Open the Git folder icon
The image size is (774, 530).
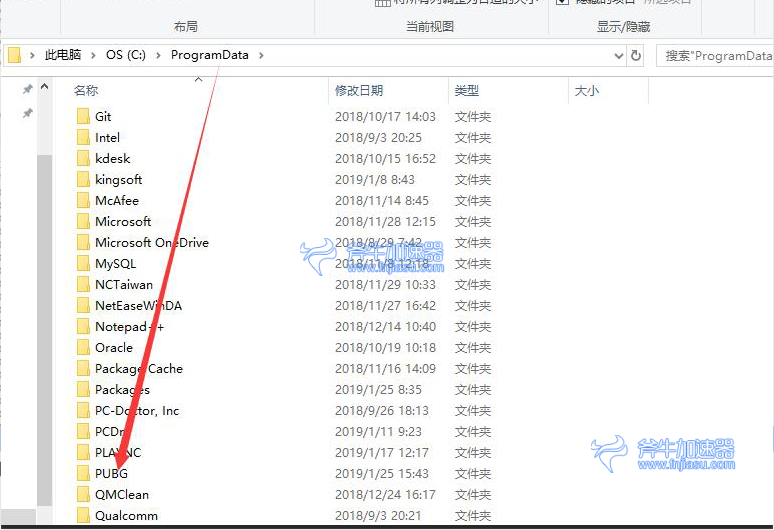coord(83,116)
